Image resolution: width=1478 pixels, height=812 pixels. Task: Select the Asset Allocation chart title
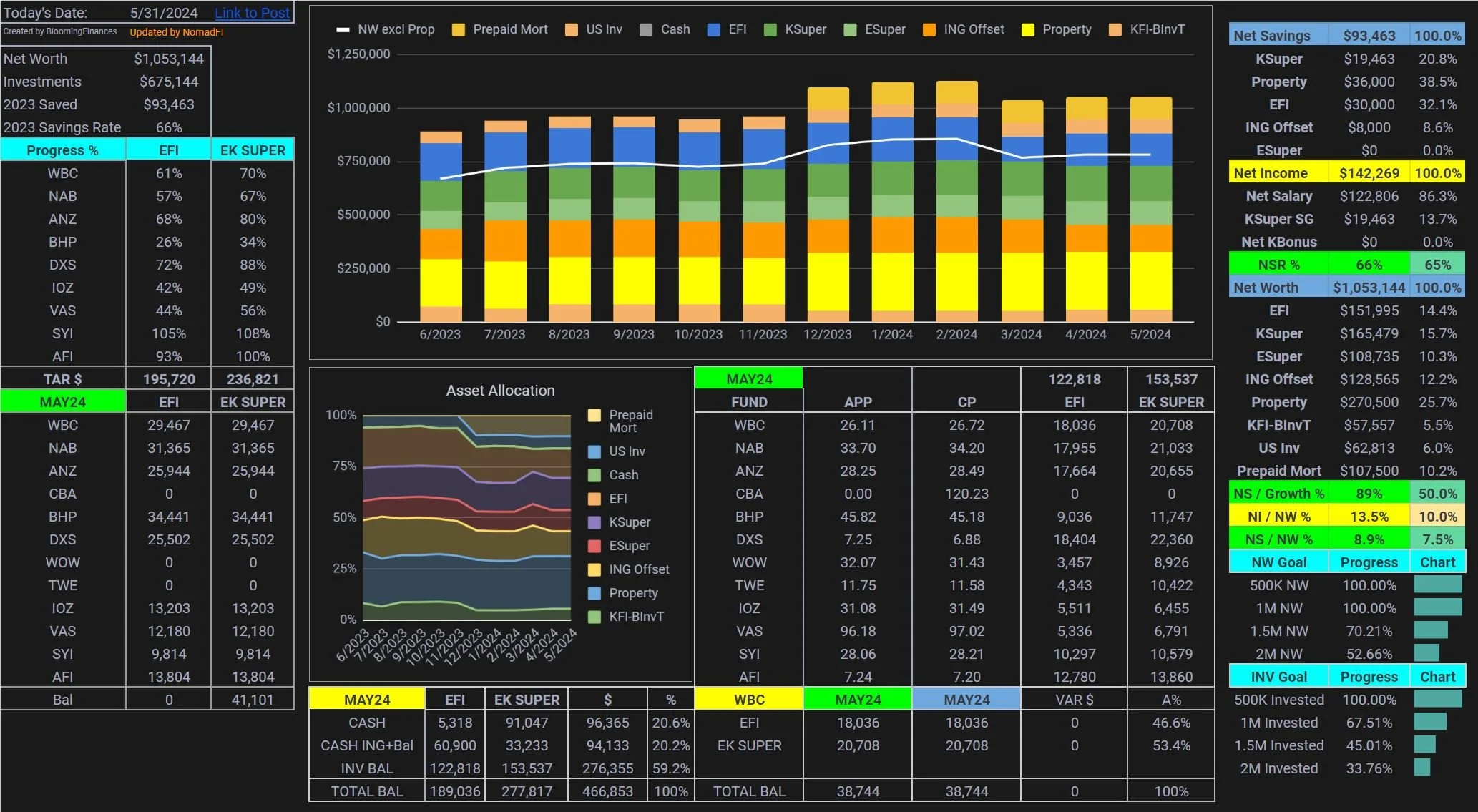tap(500, 390)
